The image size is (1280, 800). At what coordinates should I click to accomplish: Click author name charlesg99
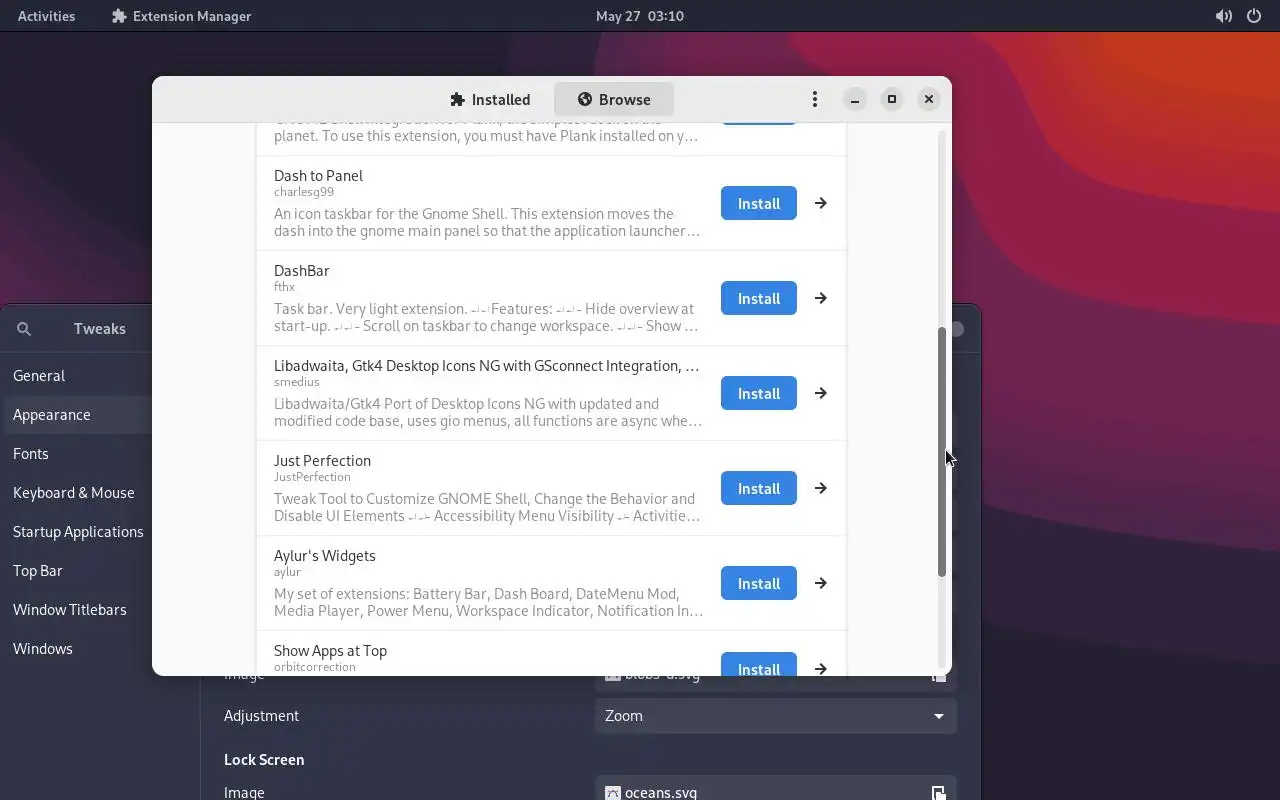[x=304, y=192]
